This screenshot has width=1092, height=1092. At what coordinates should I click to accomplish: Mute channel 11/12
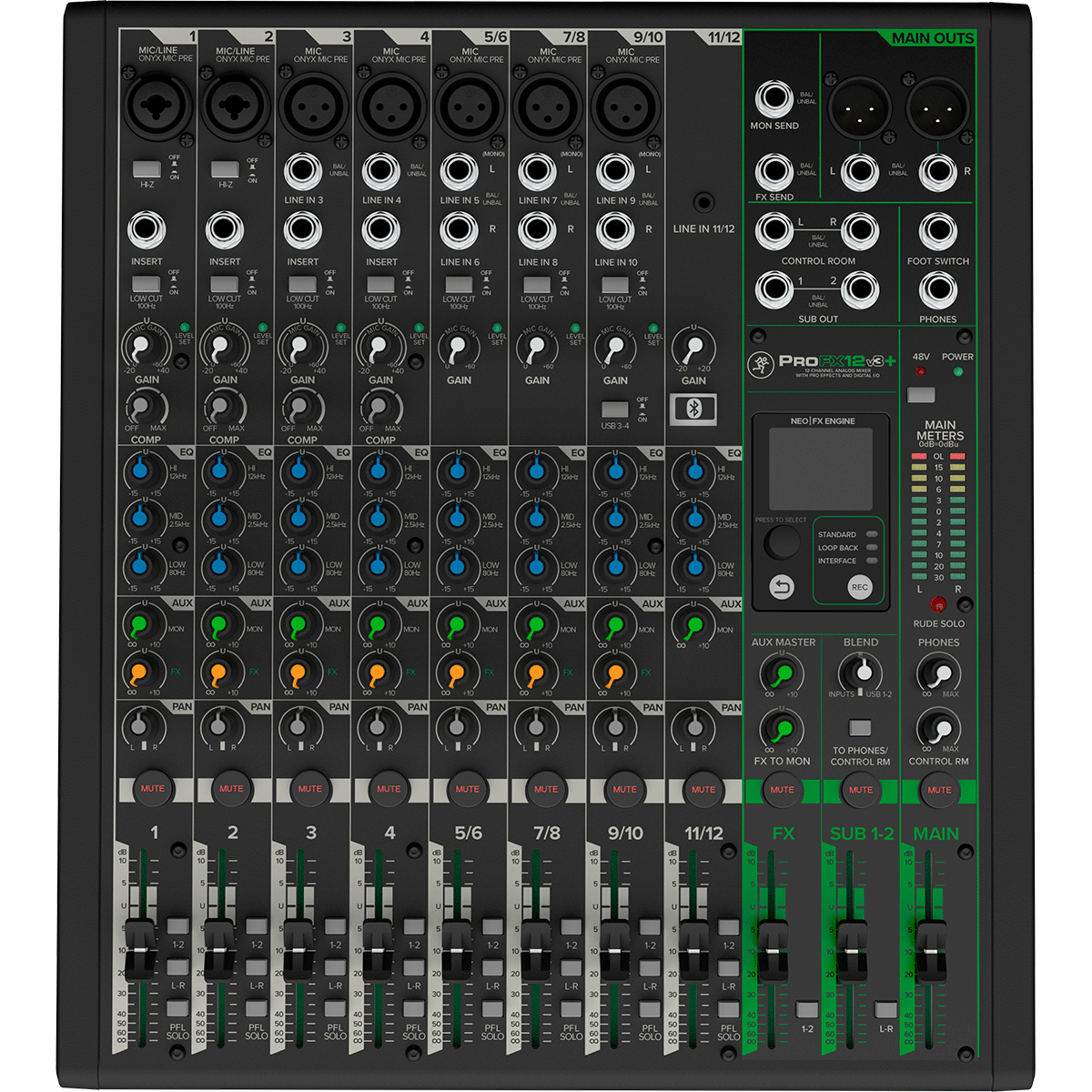(703, 789)
